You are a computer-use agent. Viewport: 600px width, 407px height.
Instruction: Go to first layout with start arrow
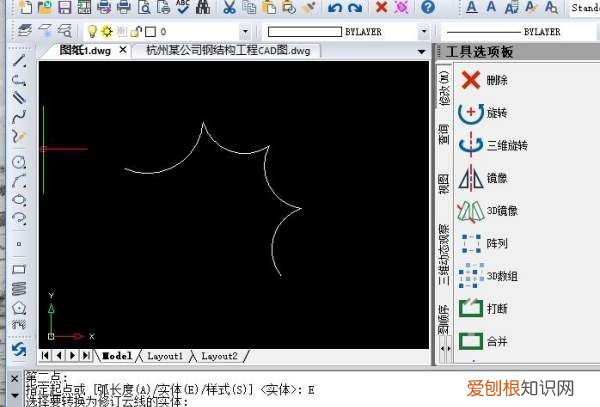pos(45,355)
